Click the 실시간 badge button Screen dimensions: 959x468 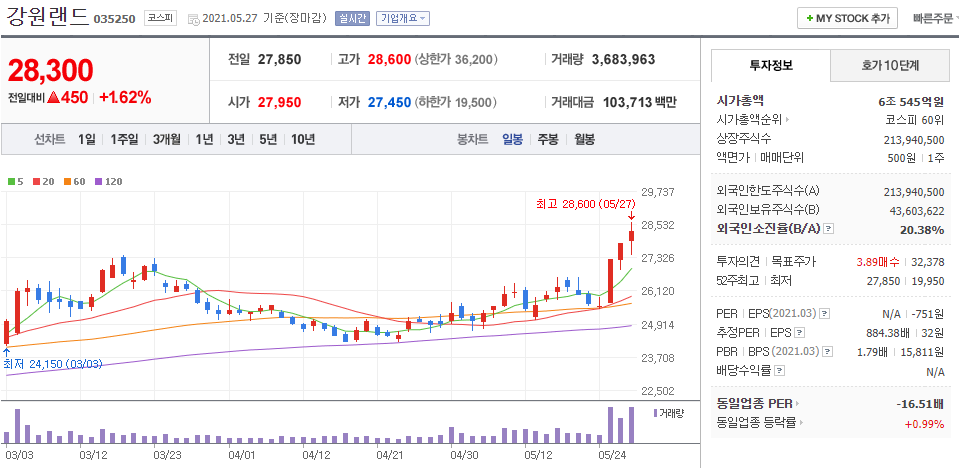pyautogui.click(x=352, y=18)
